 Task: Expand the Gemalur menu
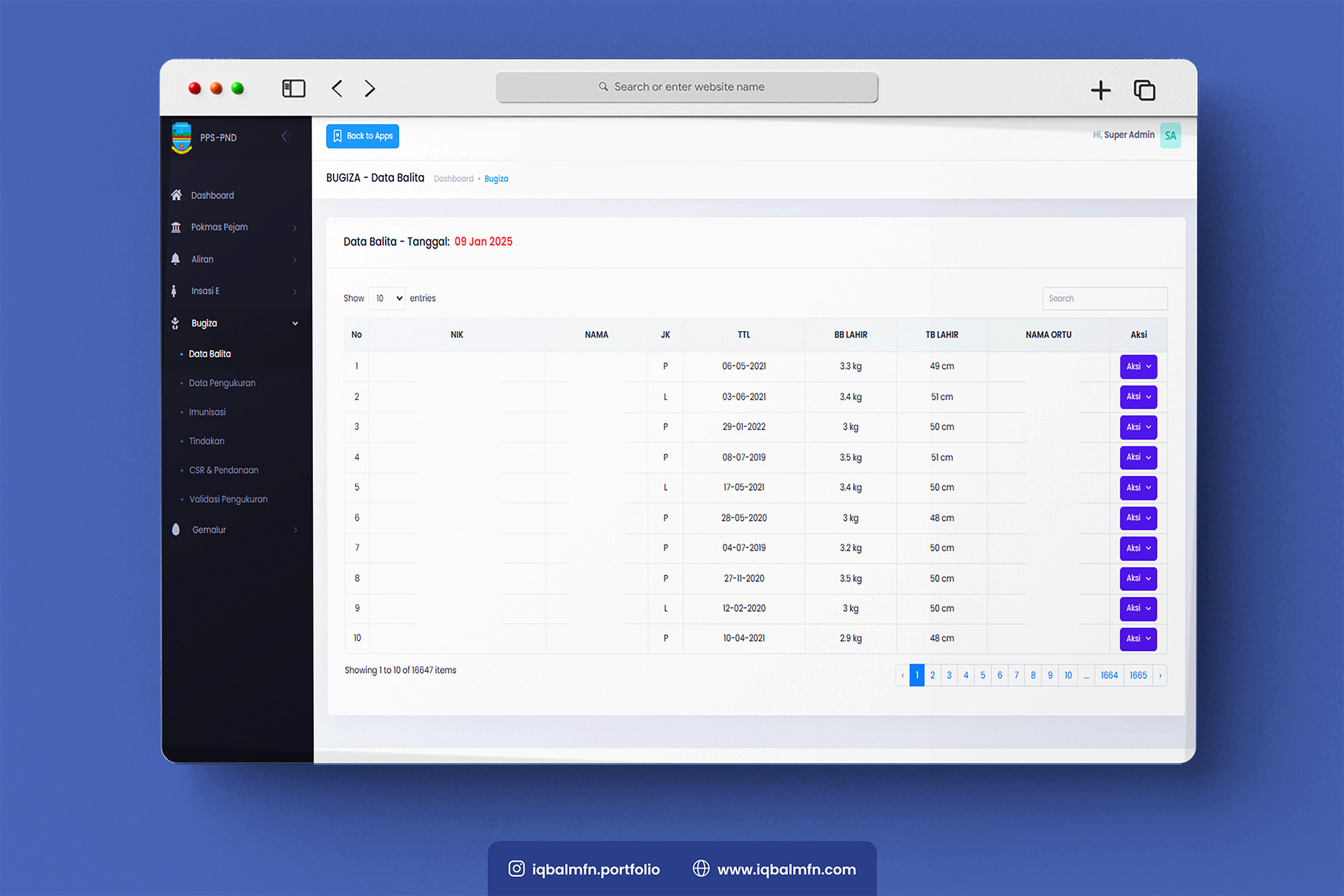coord(295,530)
